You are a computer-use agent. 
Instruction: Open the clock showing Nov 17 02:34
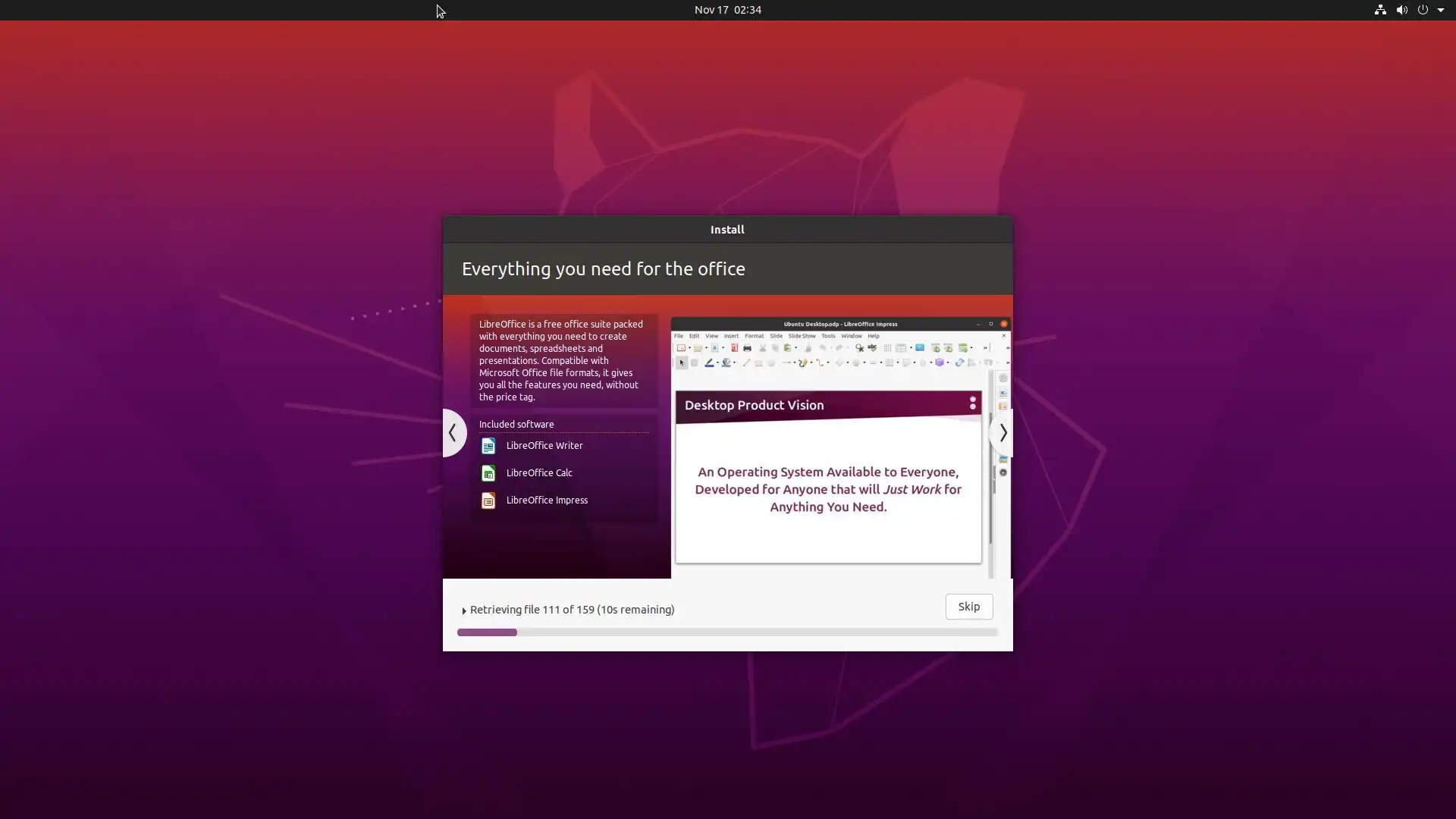[x=727, y=10]
